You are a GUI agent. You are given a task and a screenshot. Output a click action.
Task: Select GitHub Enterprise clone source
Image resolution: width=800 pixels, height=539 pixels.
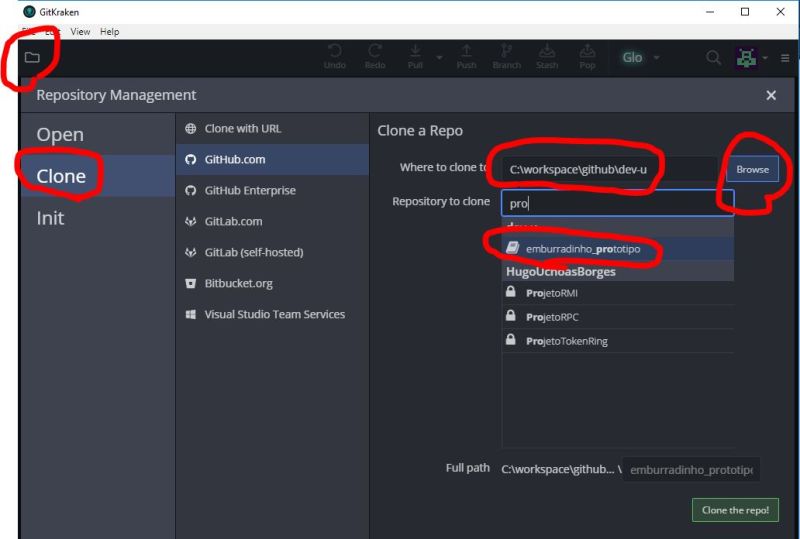[x=272, y=190]
